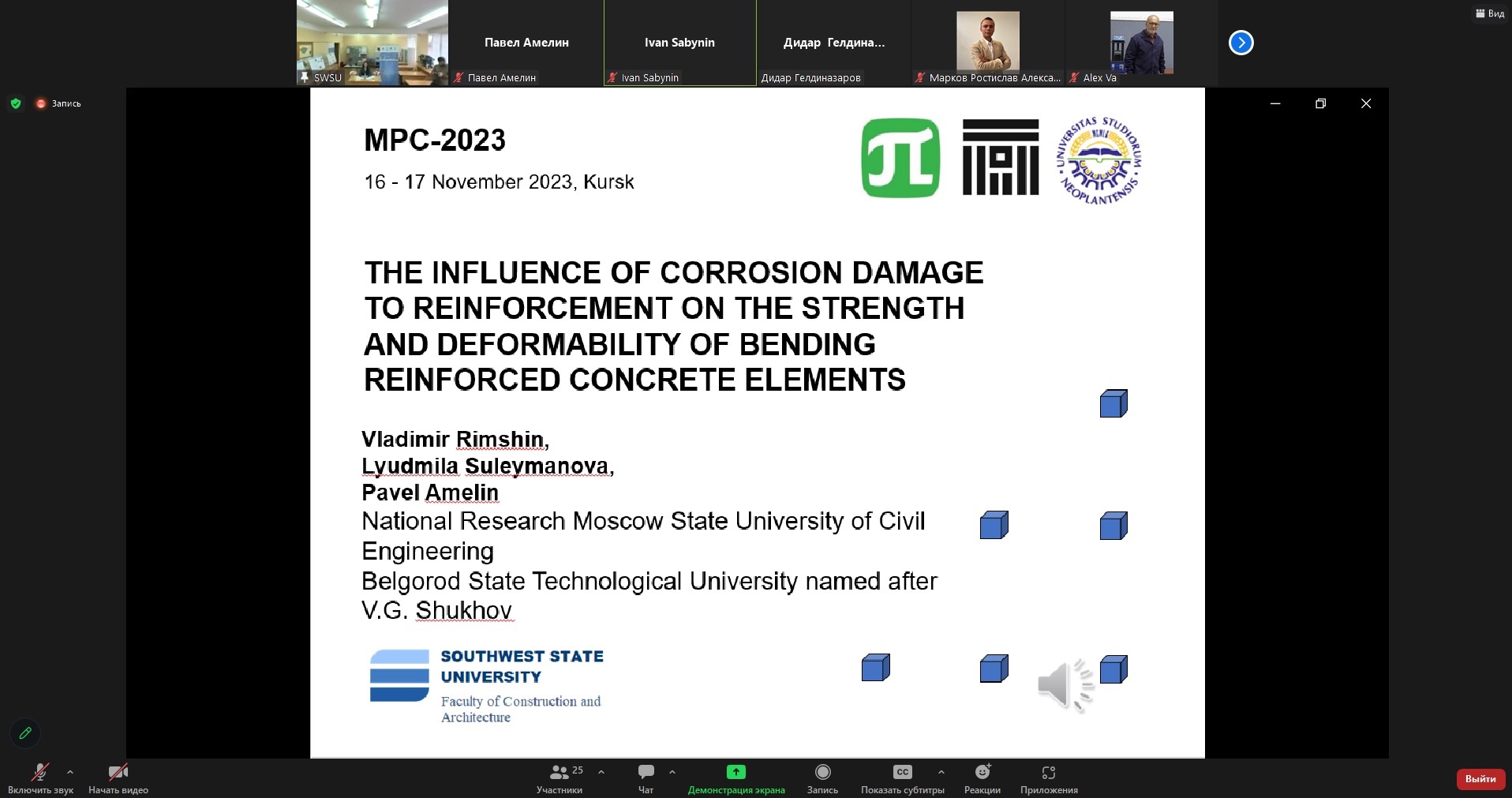Click Faculty of Construction and Architecture text
1512x798 pixels.
click(521, 709)
